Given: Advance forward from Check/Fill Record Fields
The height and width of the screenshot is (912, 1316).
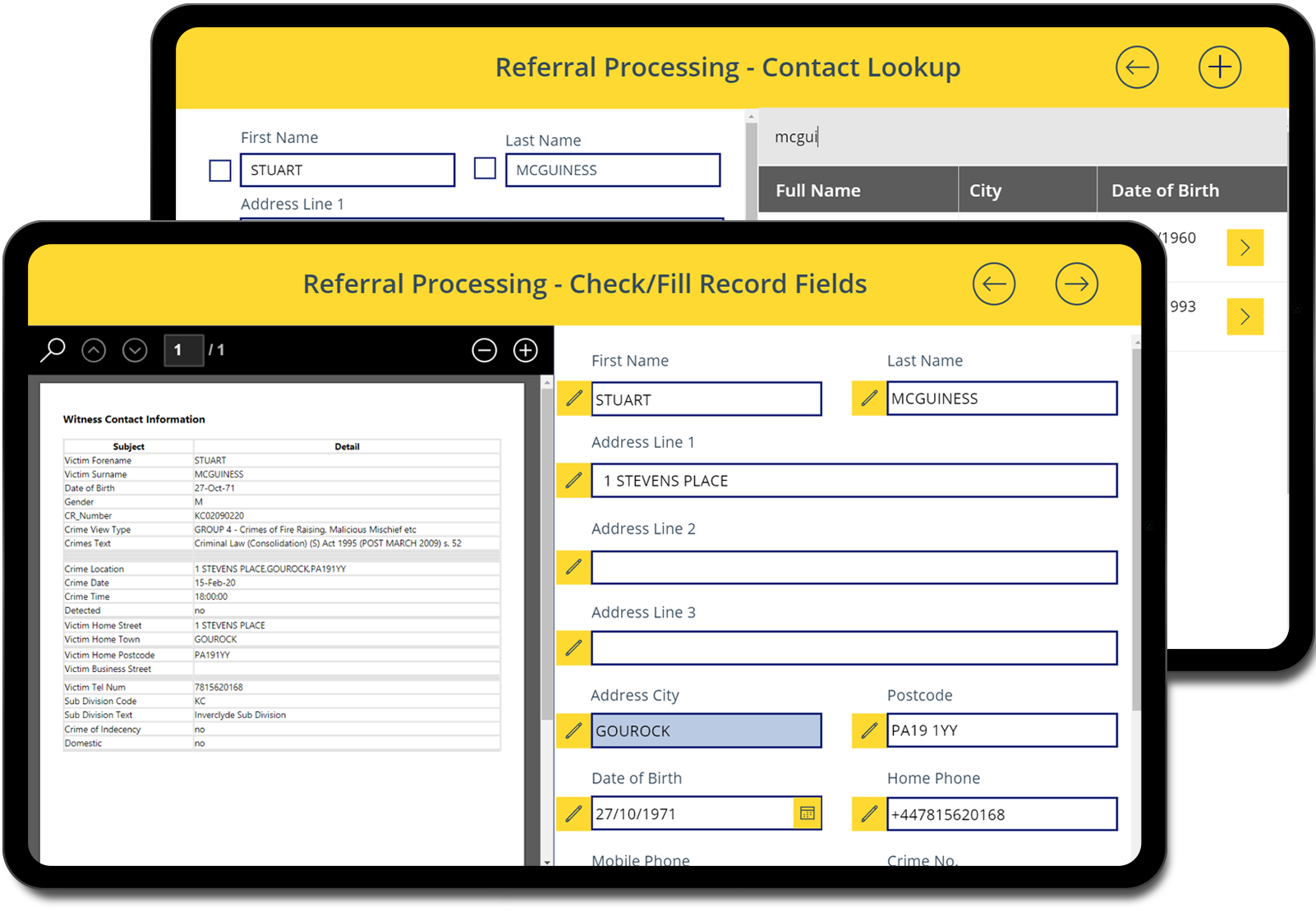Looking at the screenshot, I should [x=1076, y=283].
